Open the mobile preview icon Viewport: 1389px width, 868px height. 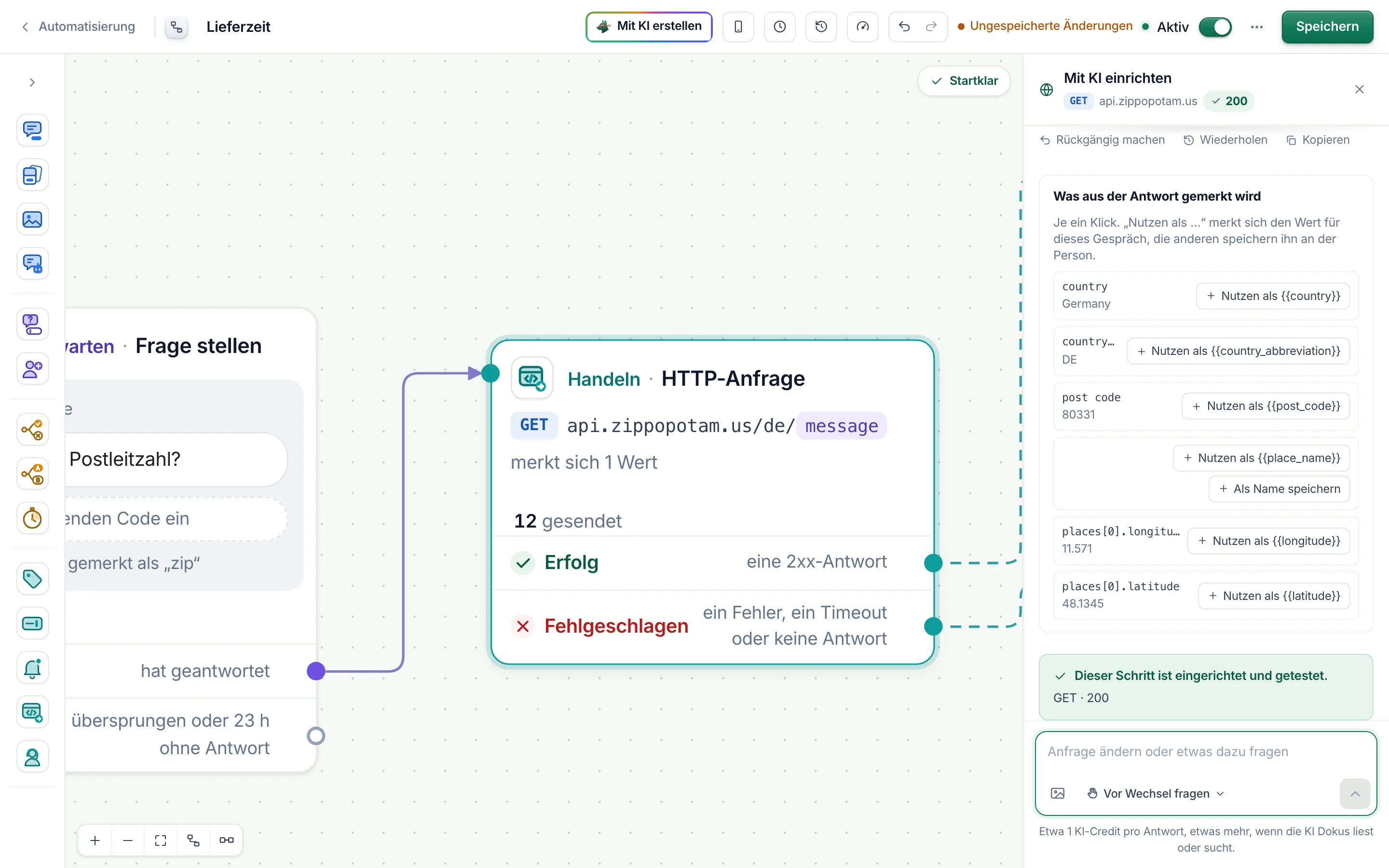pos(738,27)
